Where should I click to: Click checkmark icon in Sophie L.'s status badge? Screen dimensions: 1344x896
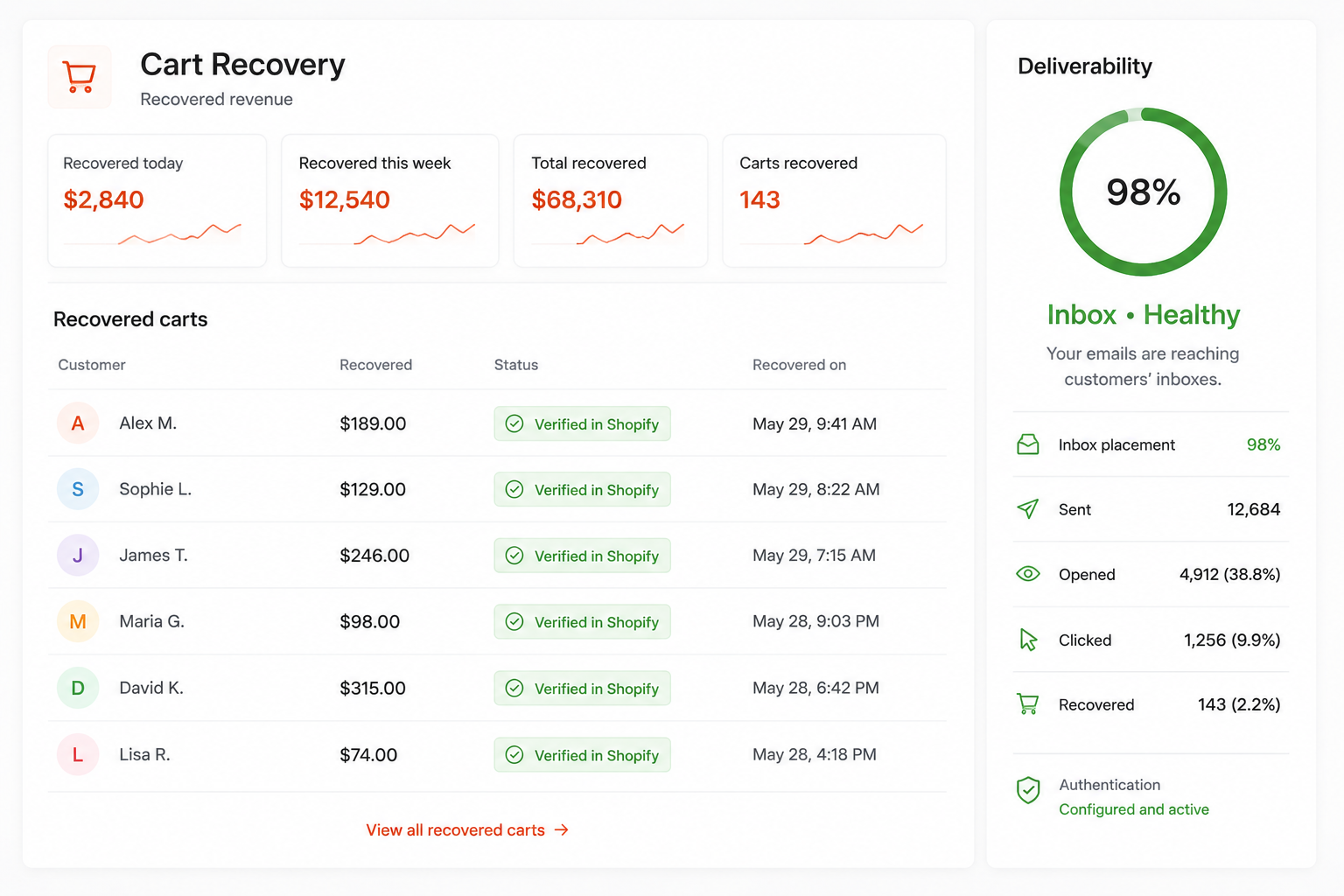point(514,489)
